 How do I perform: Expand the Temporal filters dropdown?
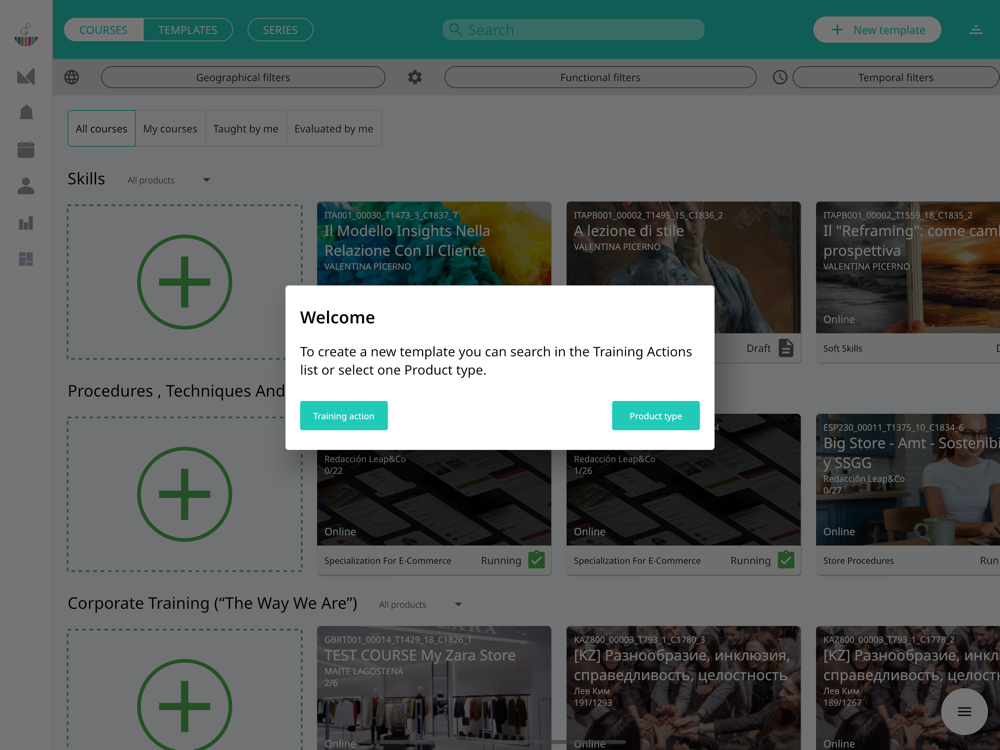(x=895, y=77)
